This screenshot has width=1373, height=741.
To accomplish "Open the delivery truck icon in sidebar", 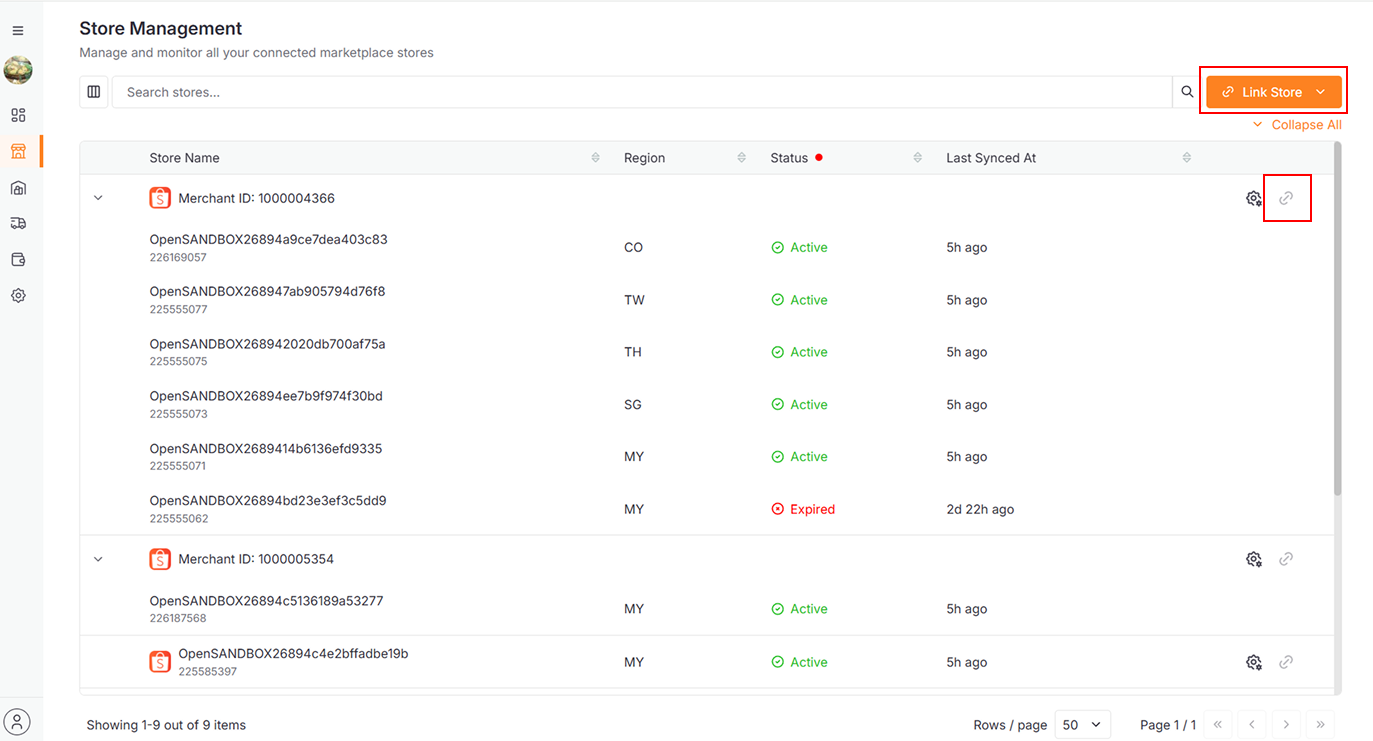I will [x=18, y=224].
